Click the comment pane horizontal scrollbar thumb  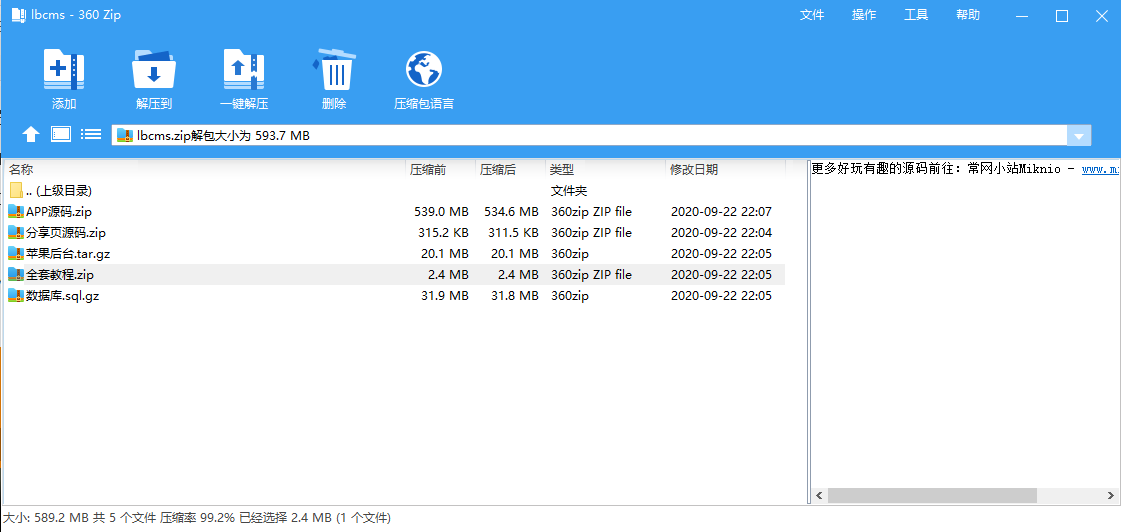point(932,496)
